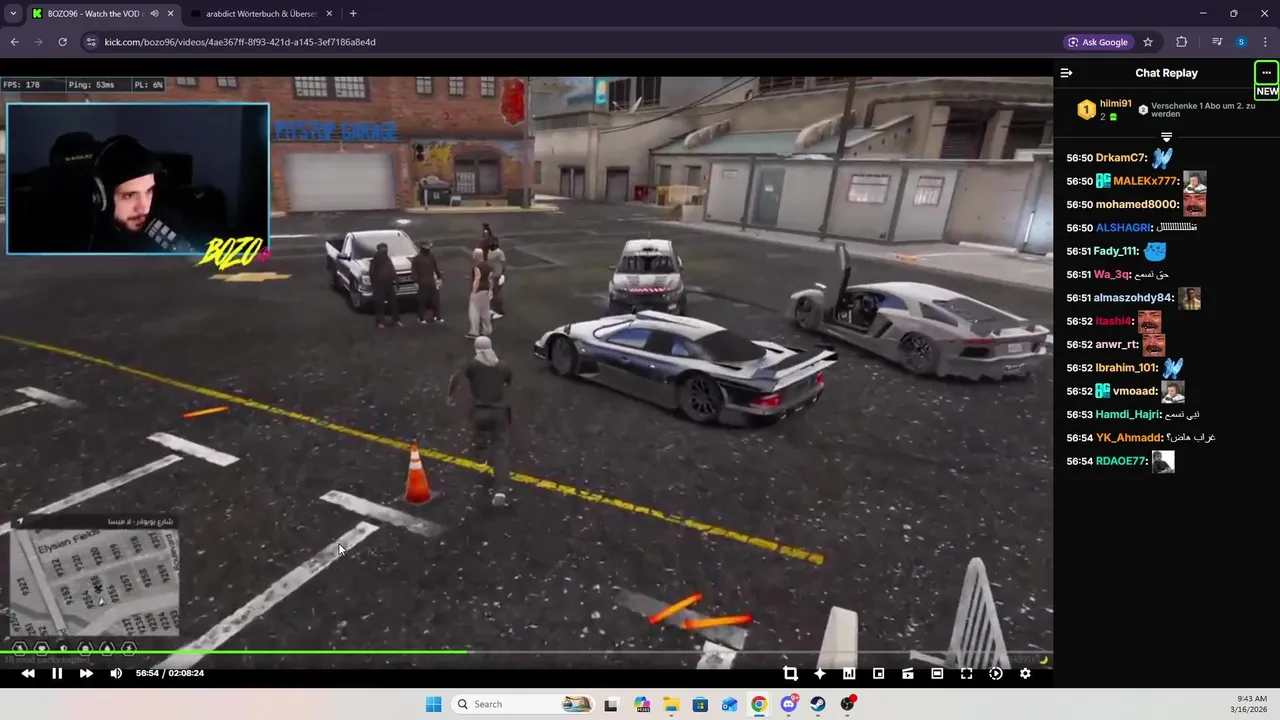Bookmark this page with the star

tap(1148, 42)
